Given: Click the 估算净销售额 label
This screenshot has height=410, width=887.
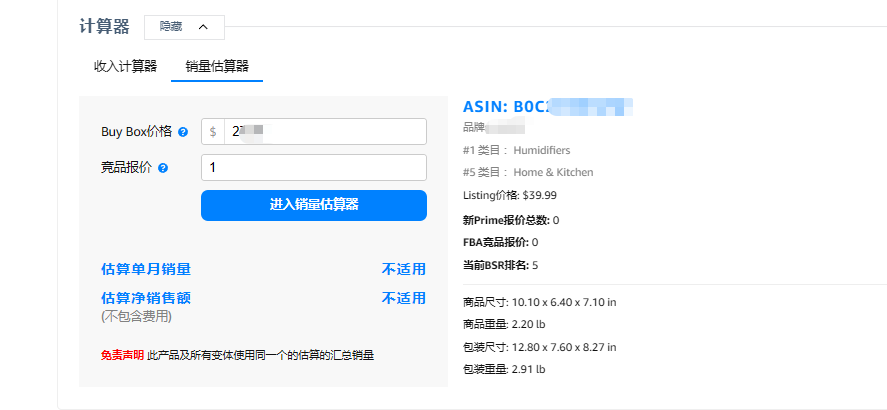Looking at the screenshot, I should point(146,298).
